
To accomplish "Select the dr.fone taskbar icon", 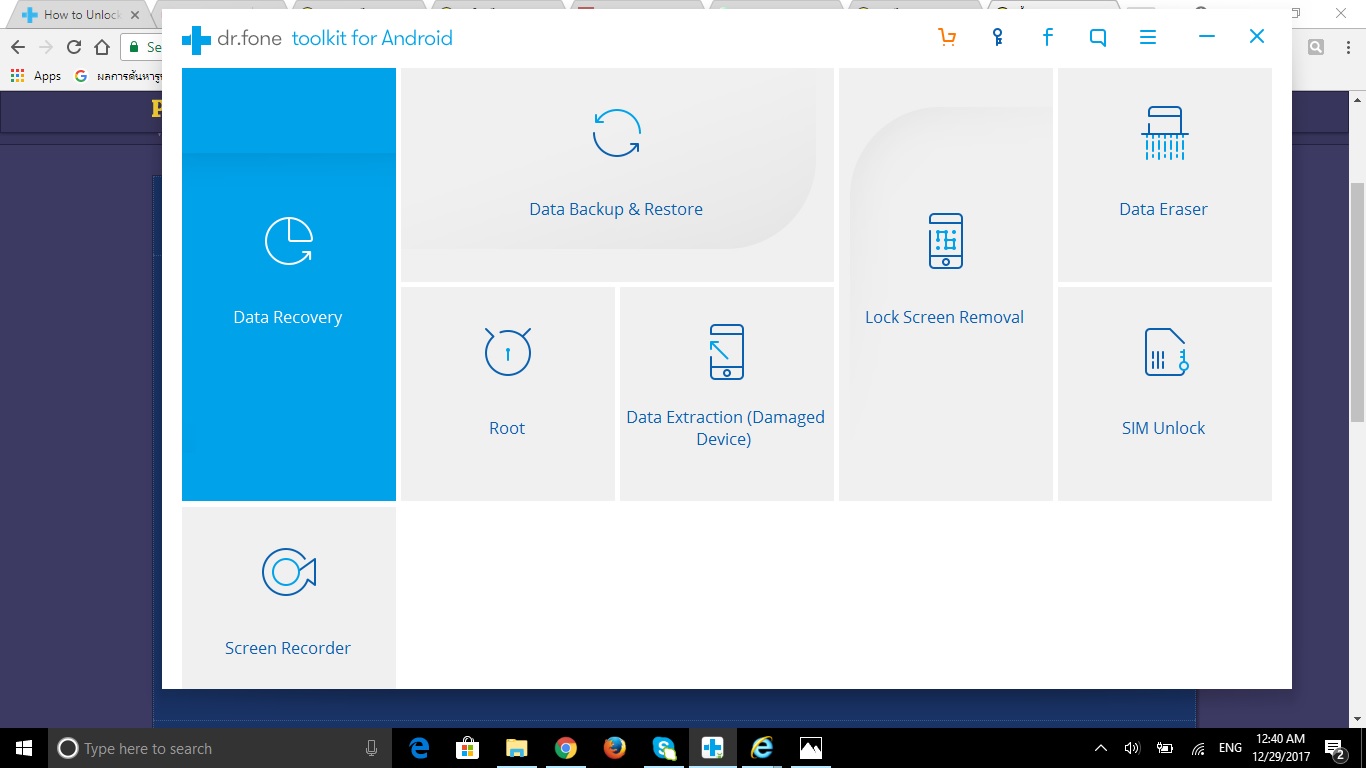I will click(712, 748).
